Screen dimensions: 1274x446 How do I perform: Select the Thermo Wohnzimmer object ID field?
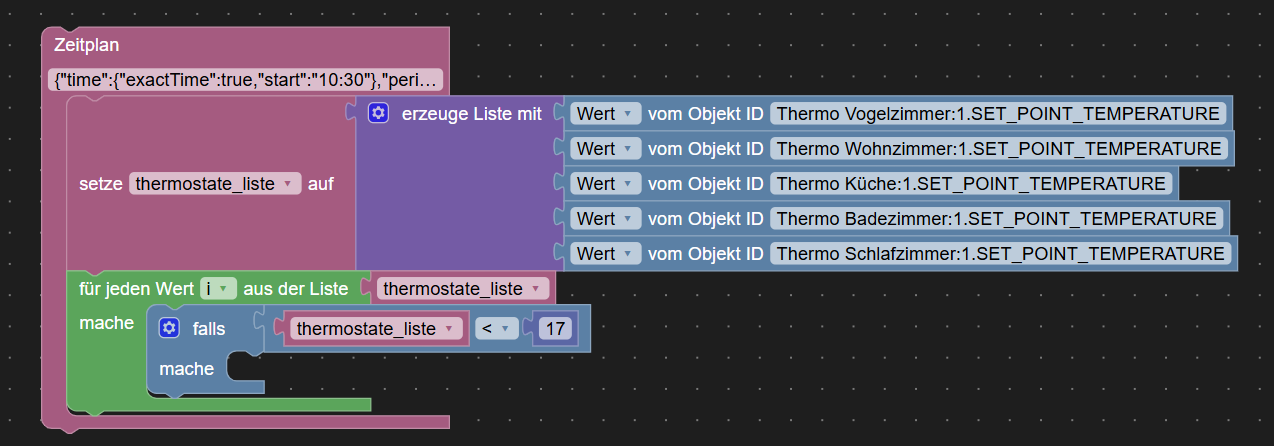coord(999,149)
